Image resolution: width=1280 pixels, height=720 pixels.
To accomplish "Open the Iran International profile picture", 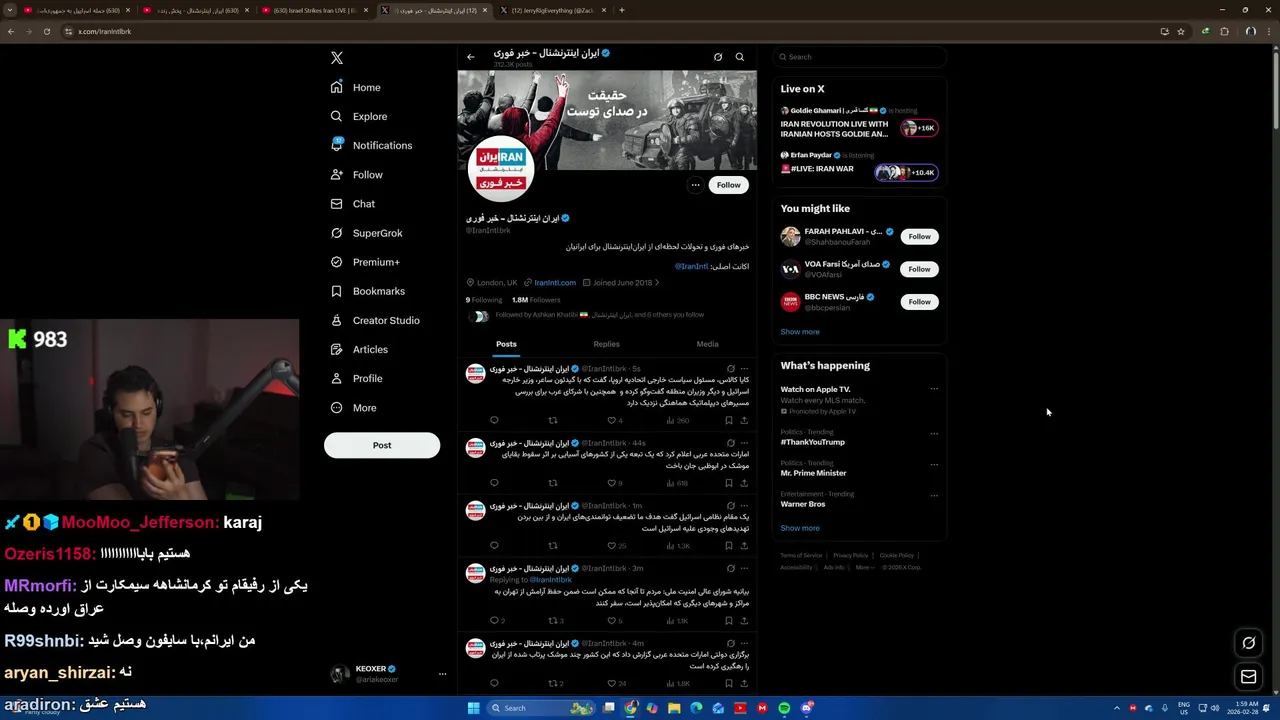I will coord(501,169).
